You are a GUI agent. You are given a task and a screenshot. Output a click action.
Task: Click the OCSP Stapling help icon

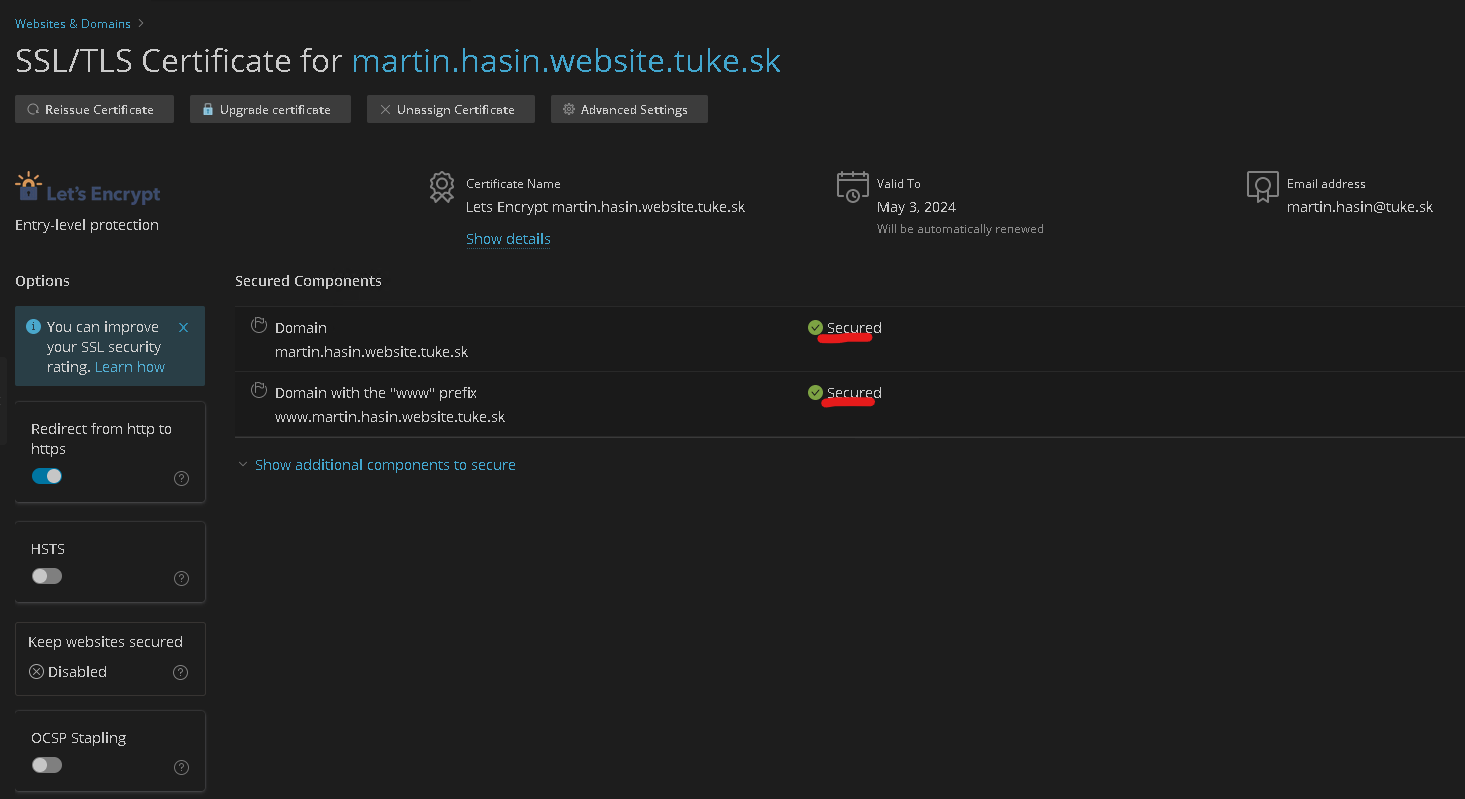point(181,767)
